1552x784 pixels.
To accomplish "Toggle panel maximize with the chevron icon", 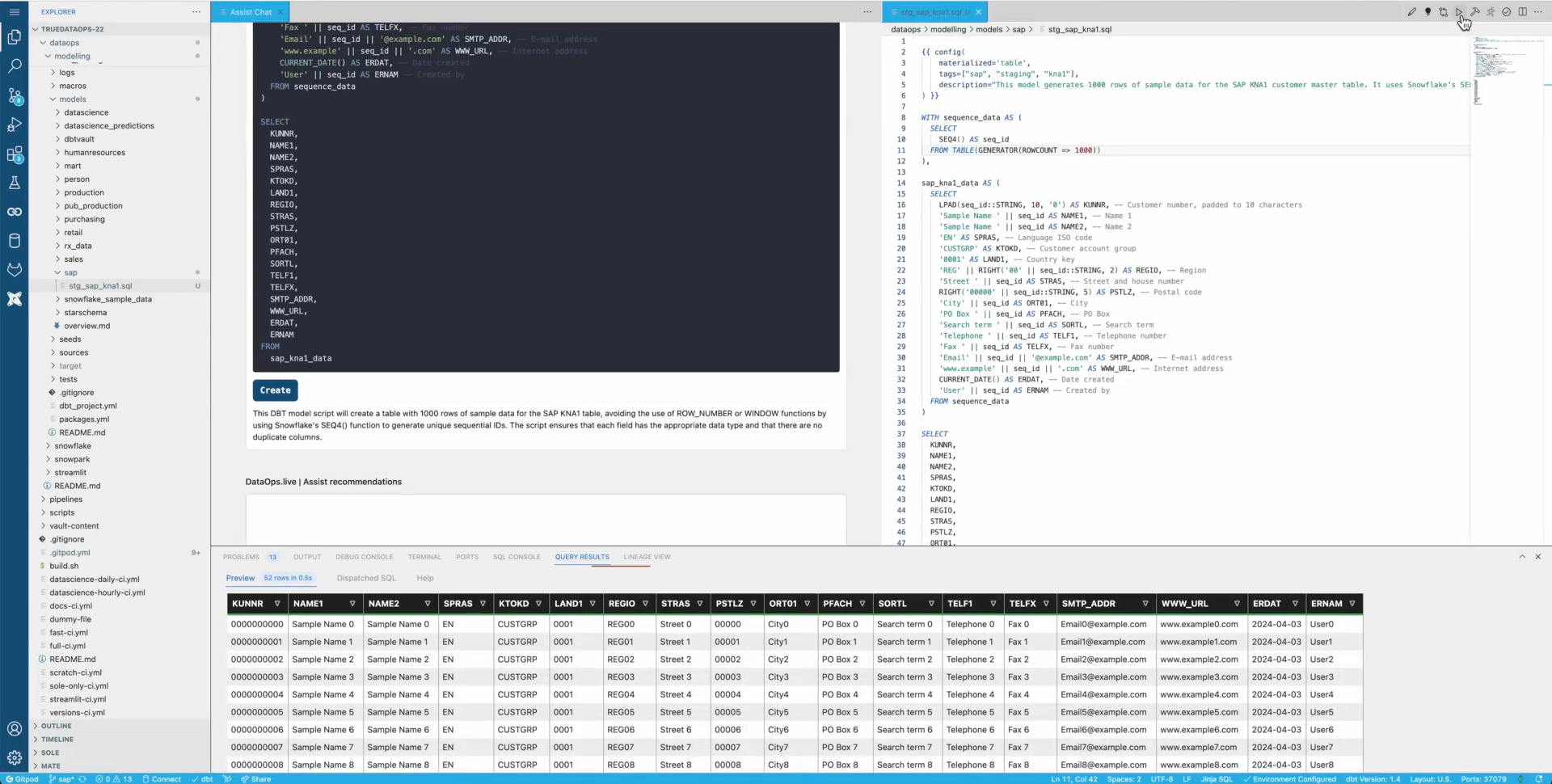I will click(1521, 556).
